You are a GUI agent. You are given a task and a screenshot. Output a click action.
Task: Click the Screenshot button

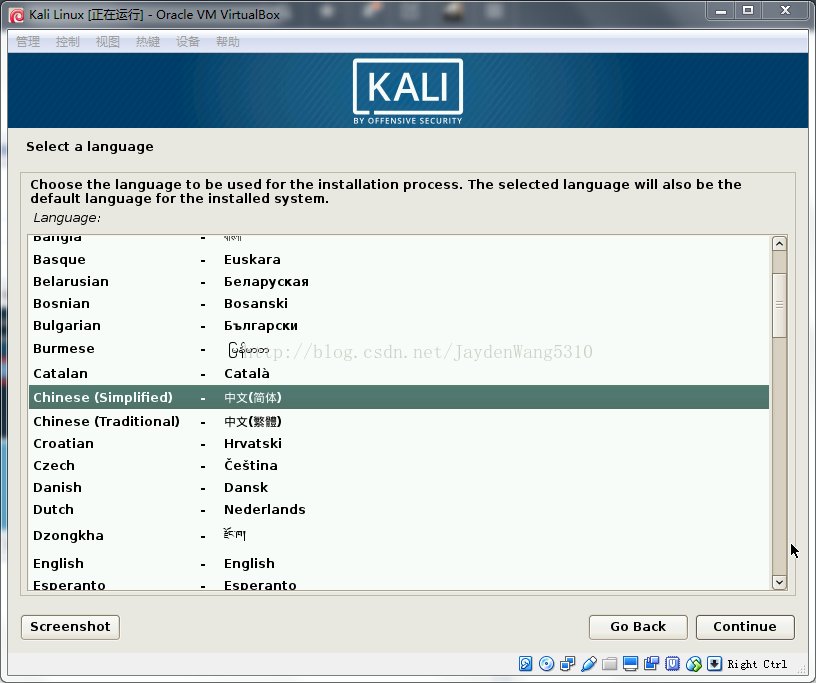pyautogui.click(x=70, y=627)
